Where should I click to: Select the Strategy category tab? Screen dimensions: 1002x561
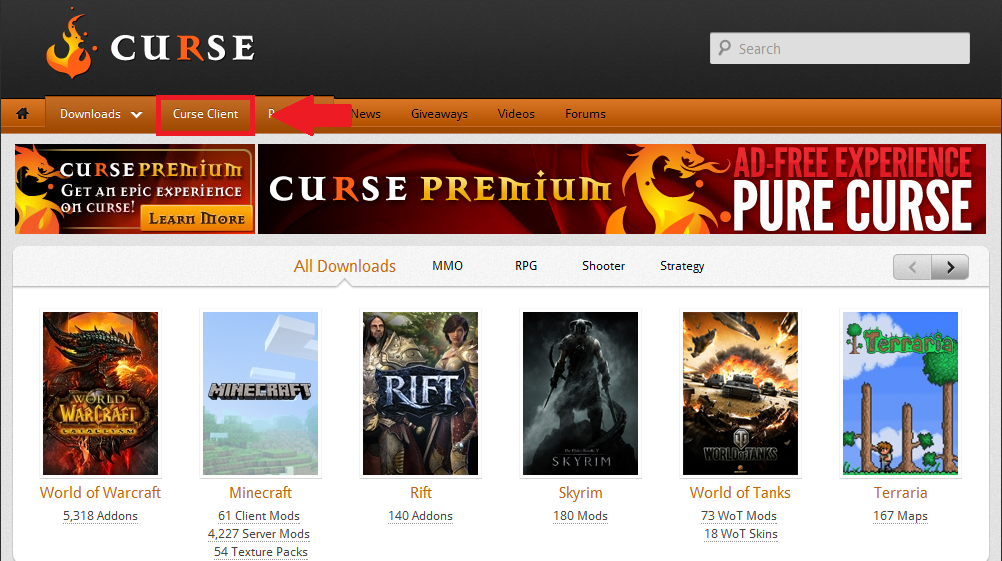coord(682,266)
